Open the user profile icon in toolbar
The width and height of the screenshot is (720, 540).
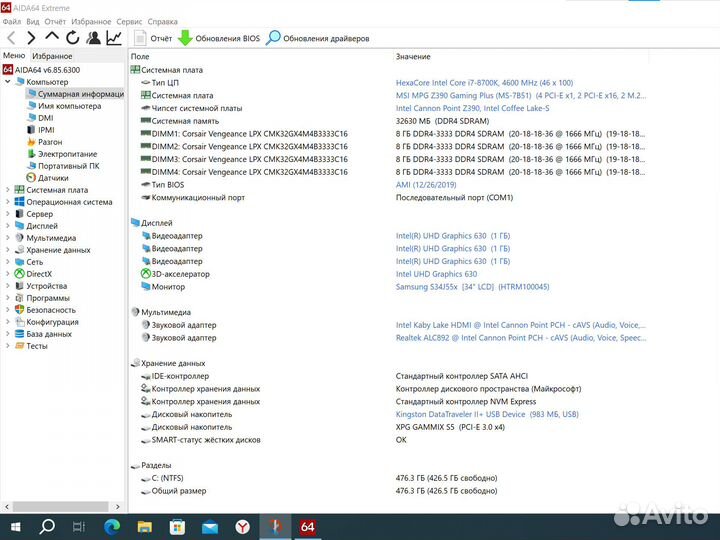pos(93,38)
